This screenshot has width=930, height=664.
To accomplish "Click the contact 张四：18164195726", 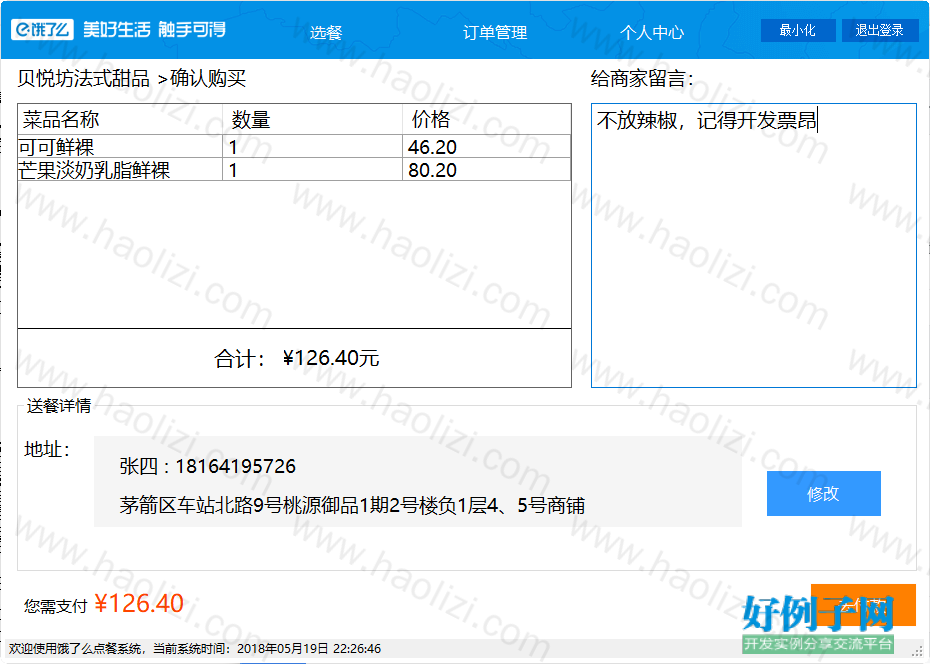I will pos(208,466).
